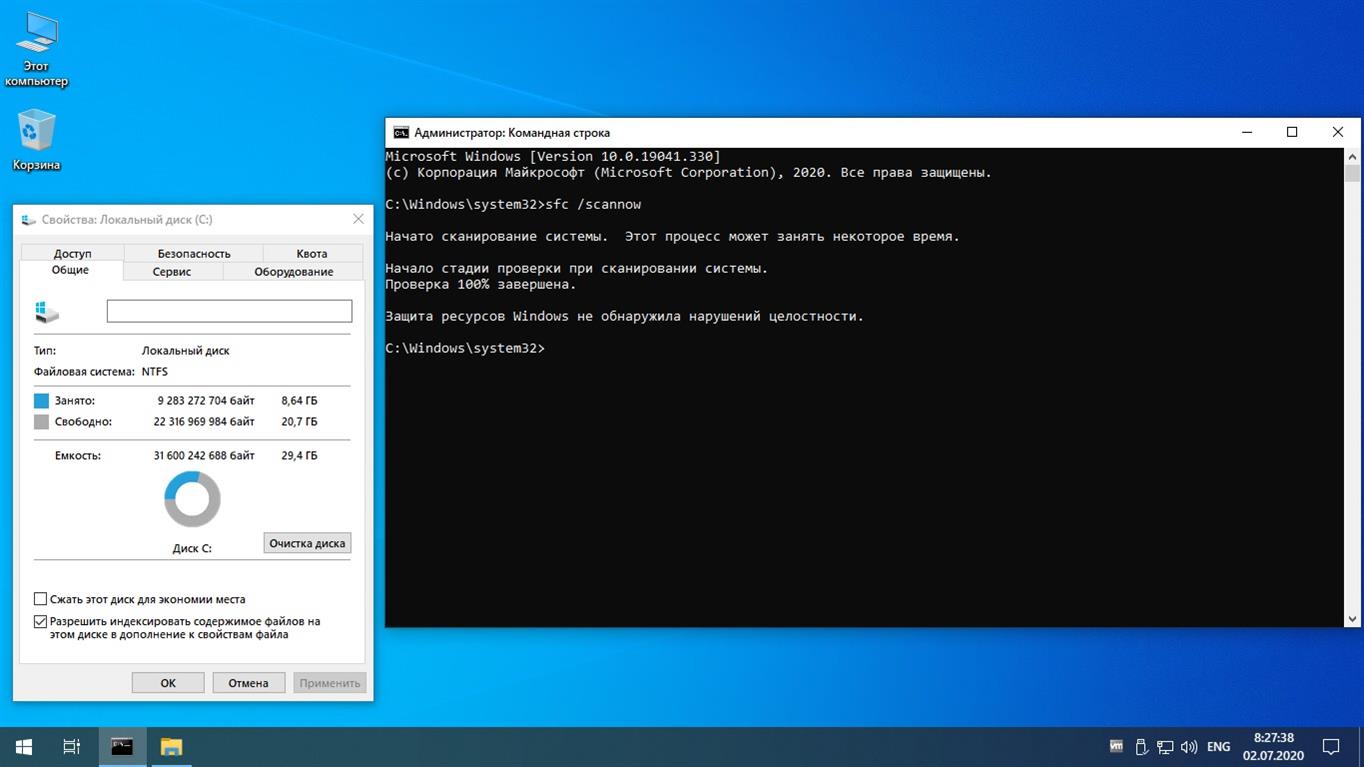The height and width of the screenshot is (767, 1364).
Task: Open the volume control tray icon
Action: [1189, 746]
